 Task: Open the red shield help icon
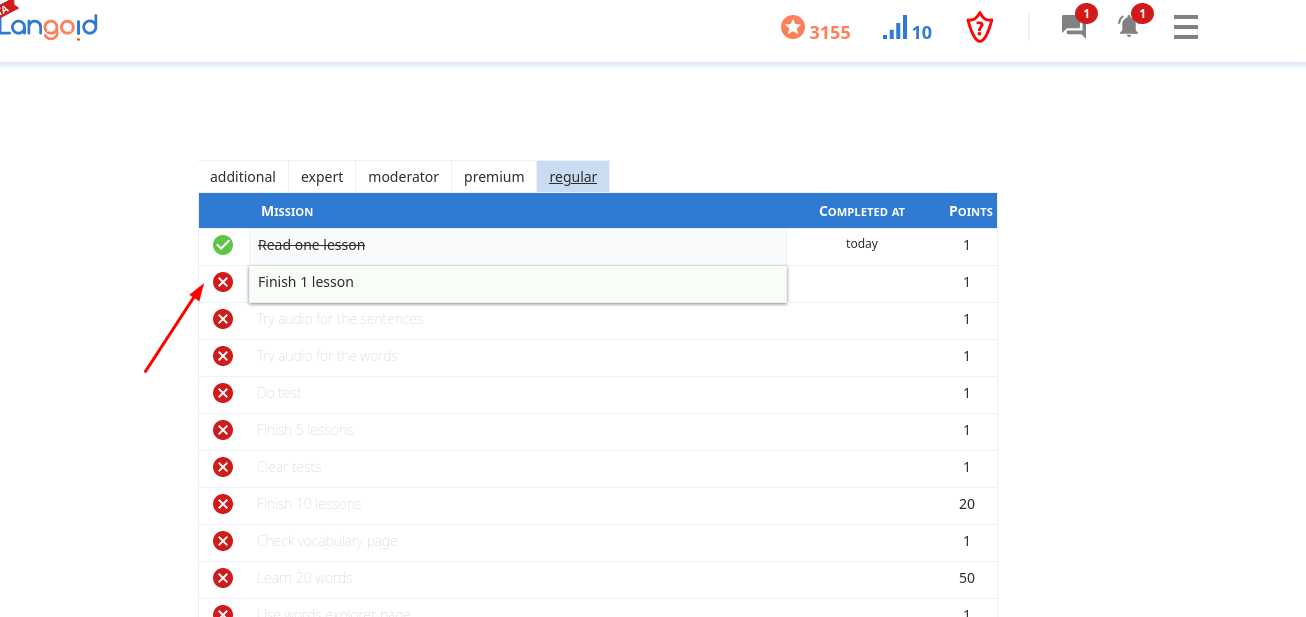[x=980, y=28]
